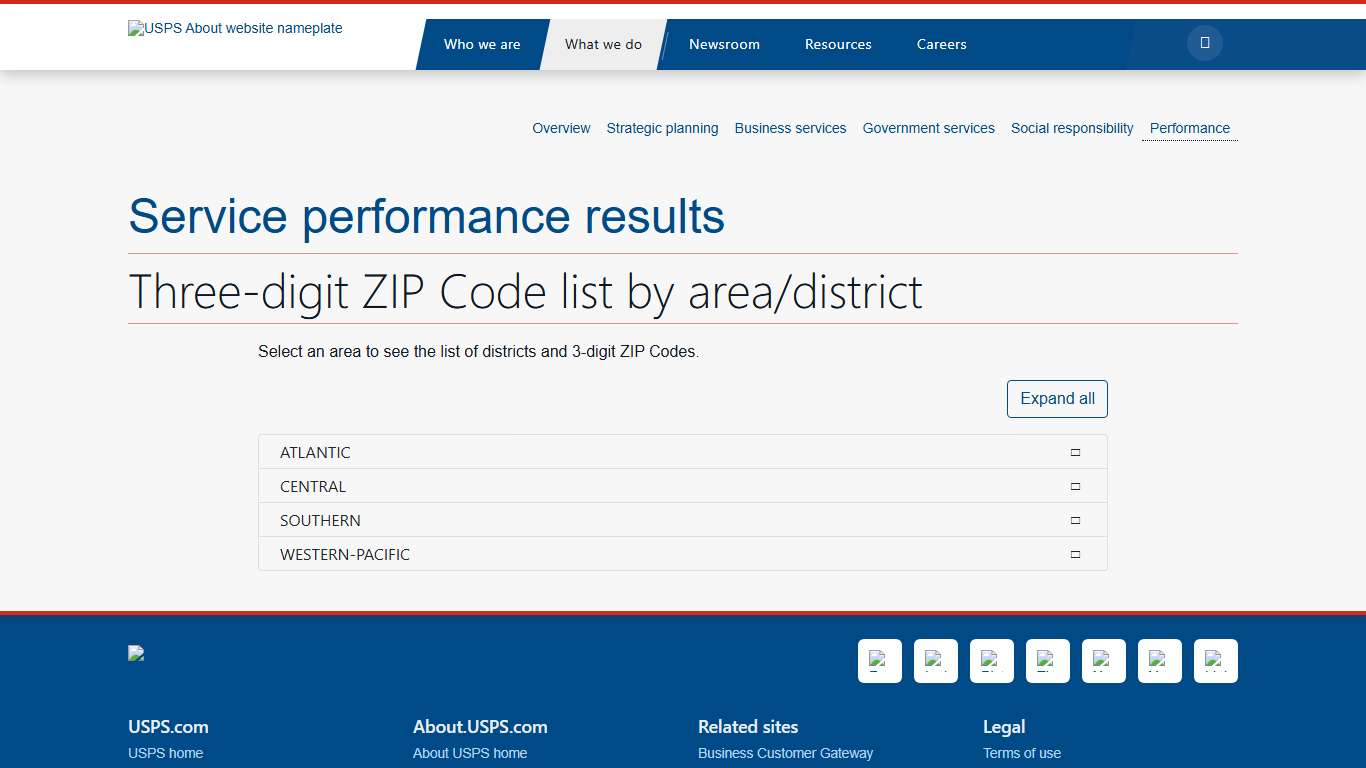Open the search icon in the navigation bar
1366x768 pixels.
point(1204,43)
